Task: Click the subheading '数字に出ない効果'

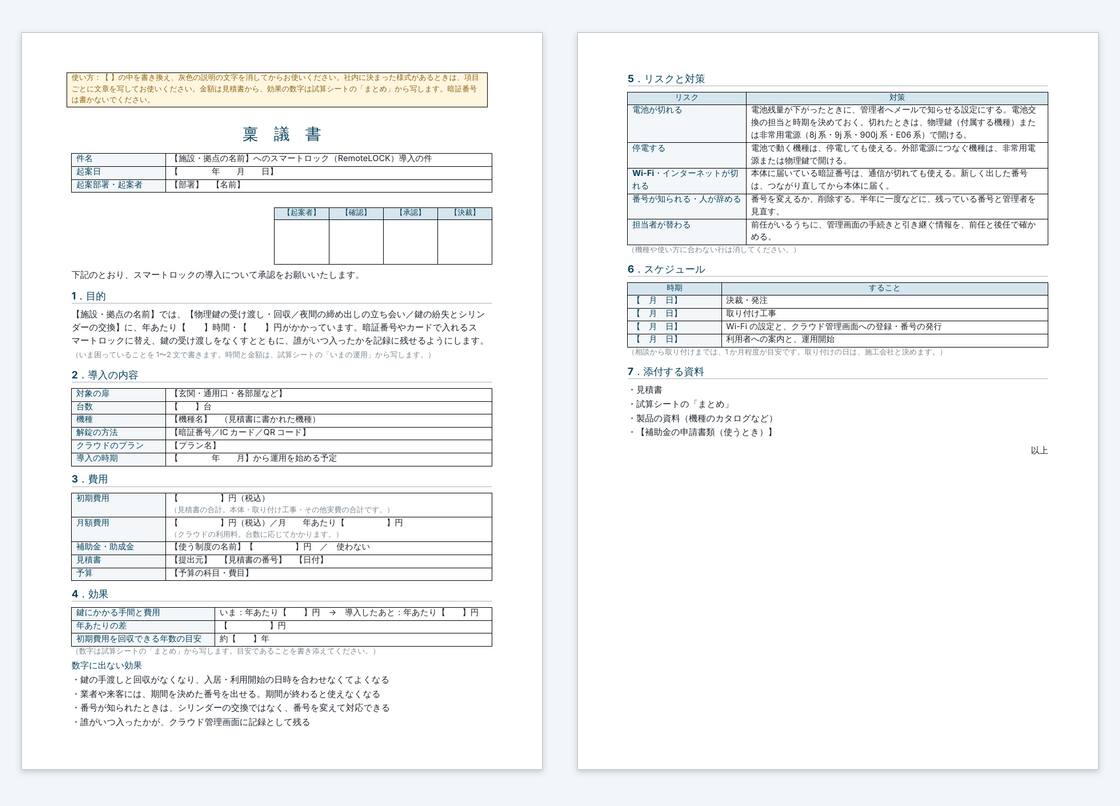Action: coord(106,666)
